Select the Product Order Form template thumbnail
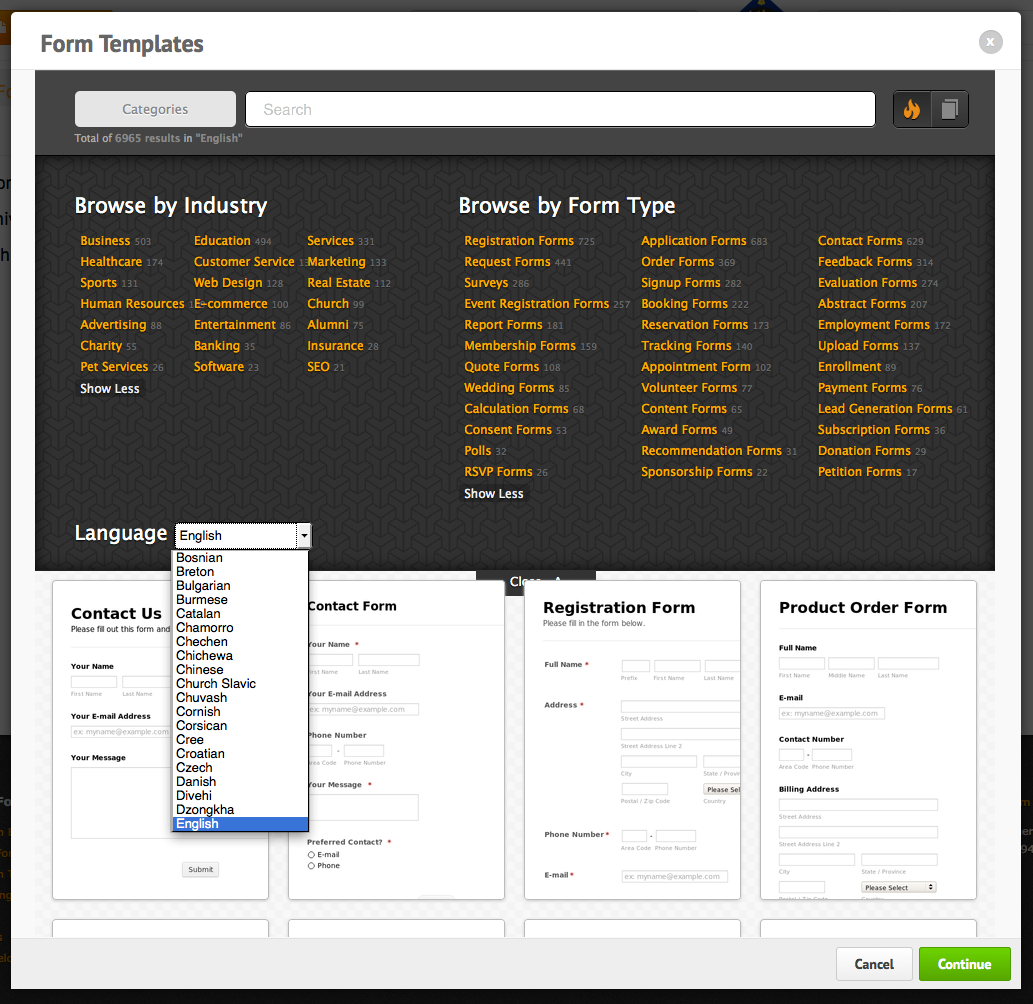 click(868, 739)
